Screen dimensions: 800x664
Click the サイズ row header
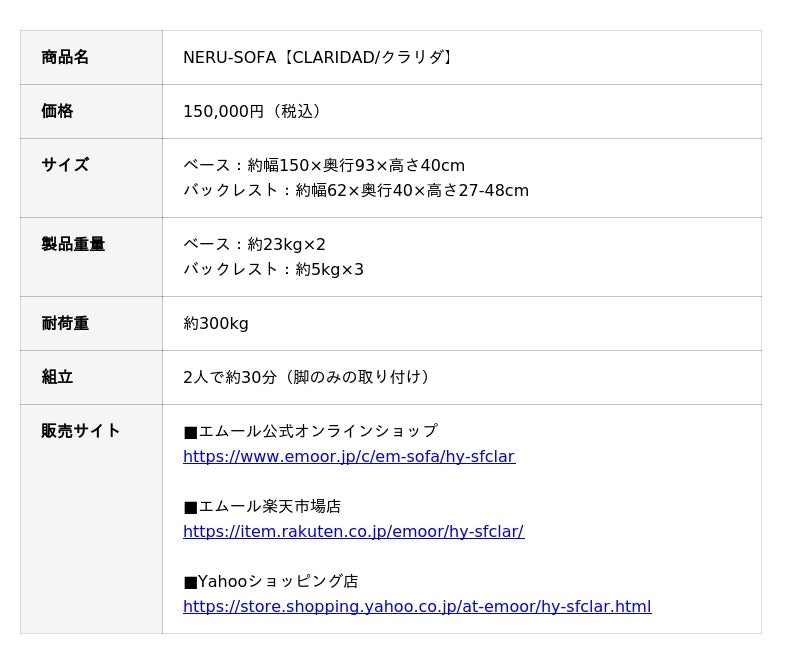tap(65, 165)
